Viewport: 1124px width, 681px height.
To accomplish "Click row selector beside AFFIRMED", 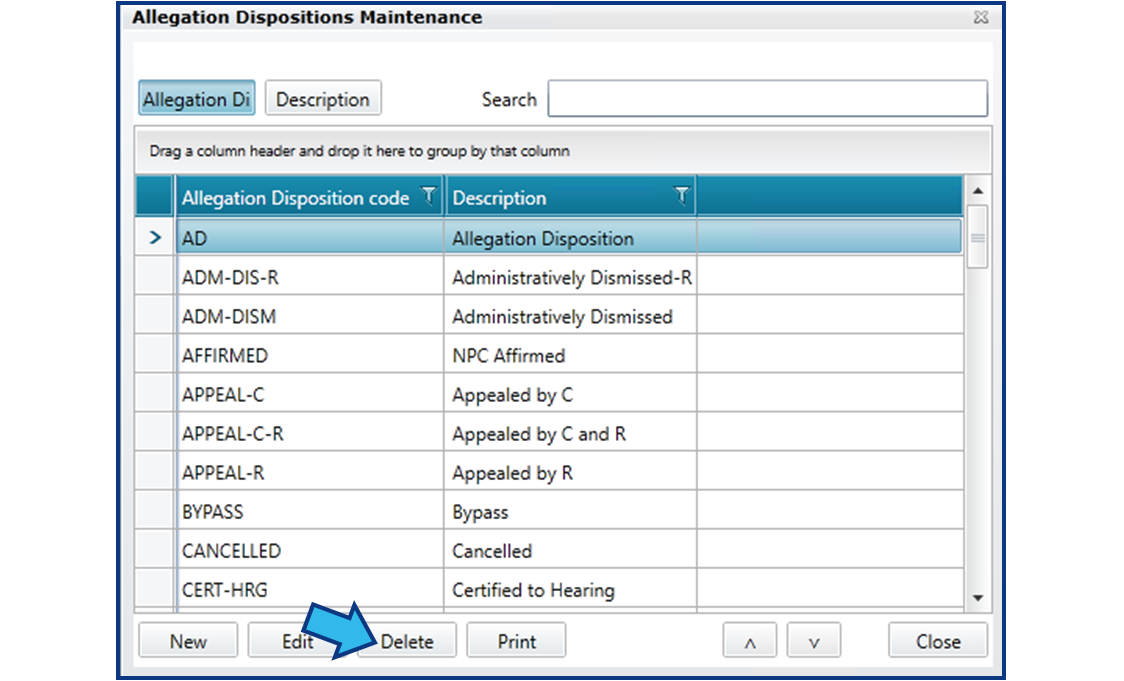I will (x=155, y=355).
